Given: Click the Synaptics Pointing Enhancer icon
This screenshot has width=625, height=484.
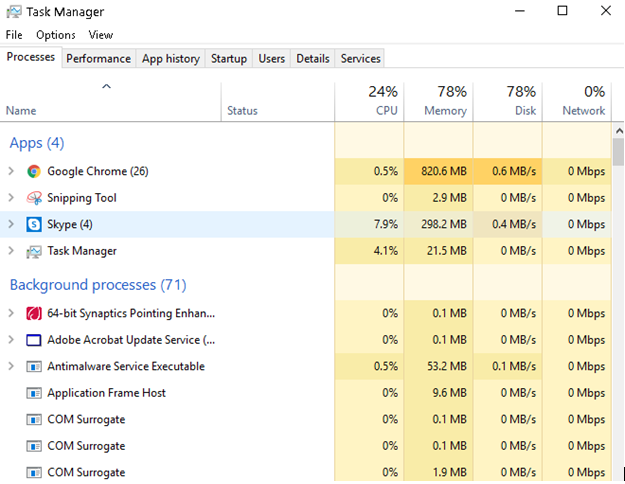Looking at the screenshot, I should 34,313.
